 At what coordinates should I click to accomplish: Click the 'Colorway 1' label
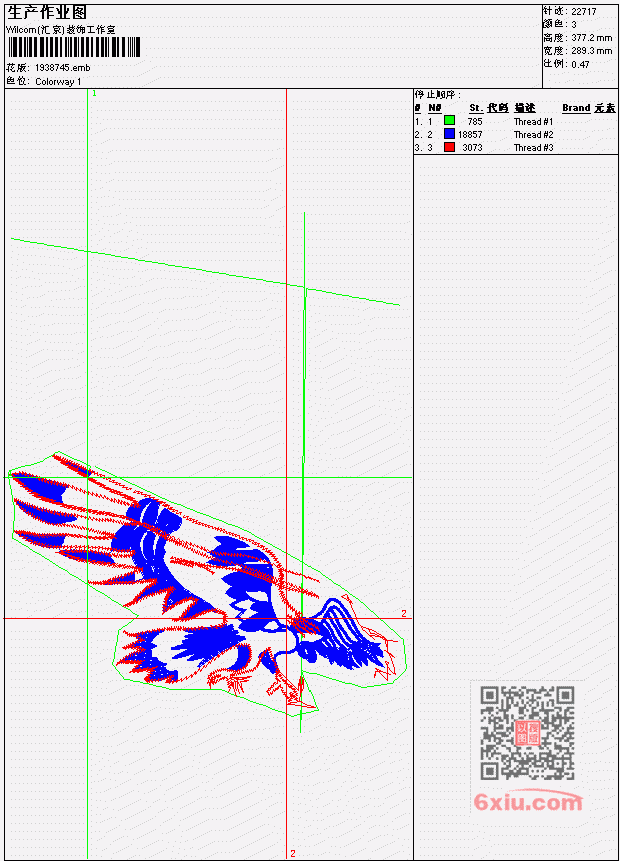(58, 81)
